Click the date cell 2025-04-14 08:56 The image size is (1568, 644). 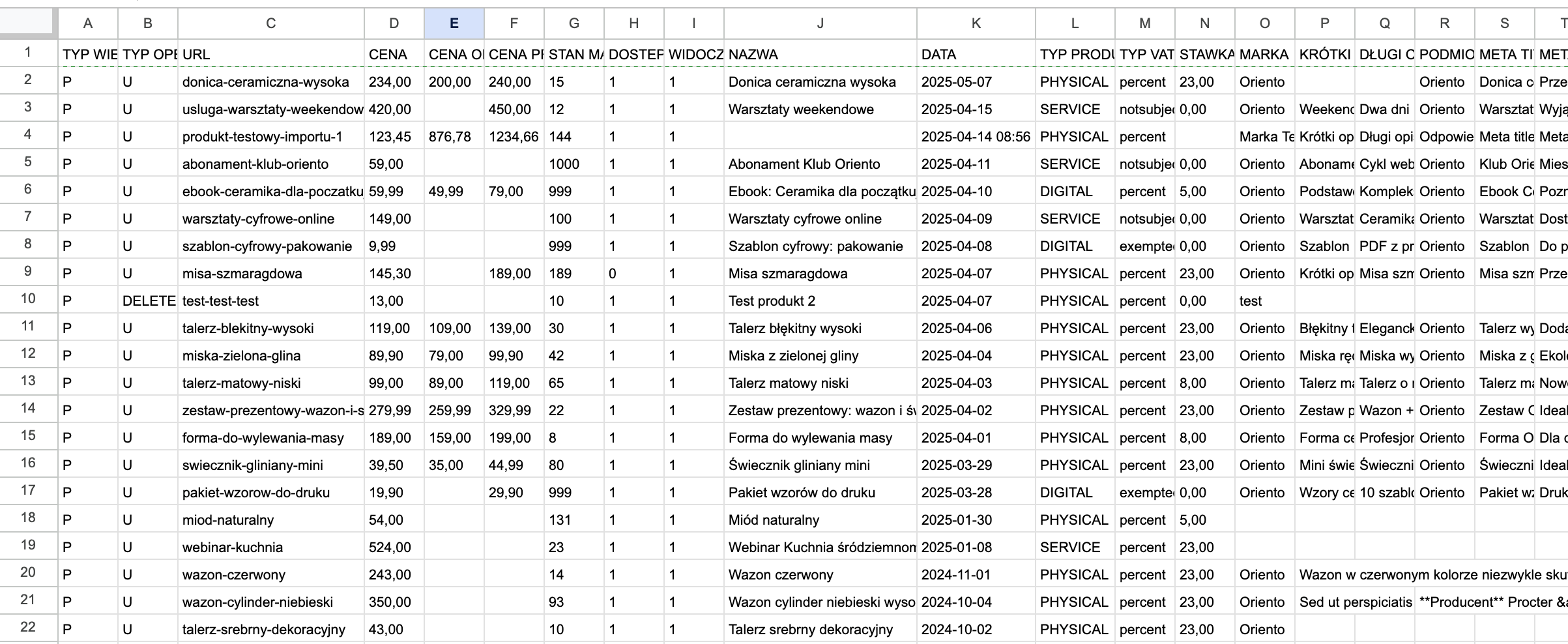976,137
